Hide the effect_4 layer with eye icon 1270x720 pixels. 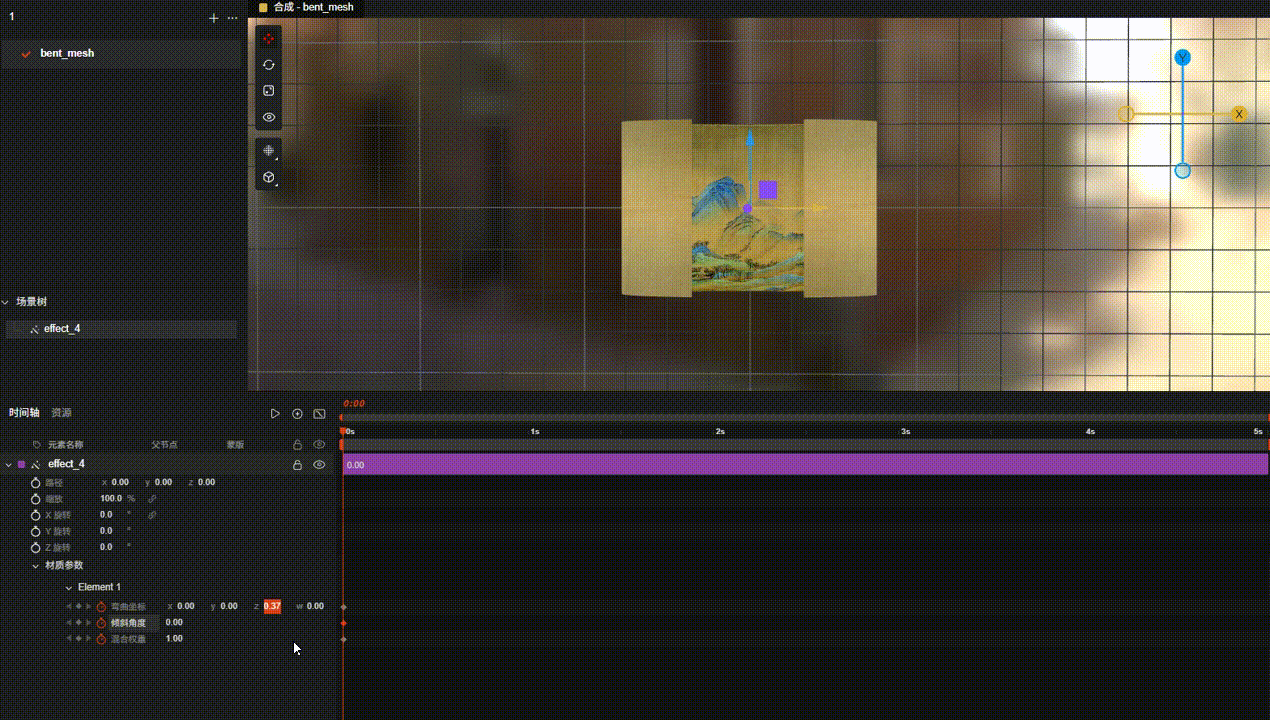(x=319, y=465)
